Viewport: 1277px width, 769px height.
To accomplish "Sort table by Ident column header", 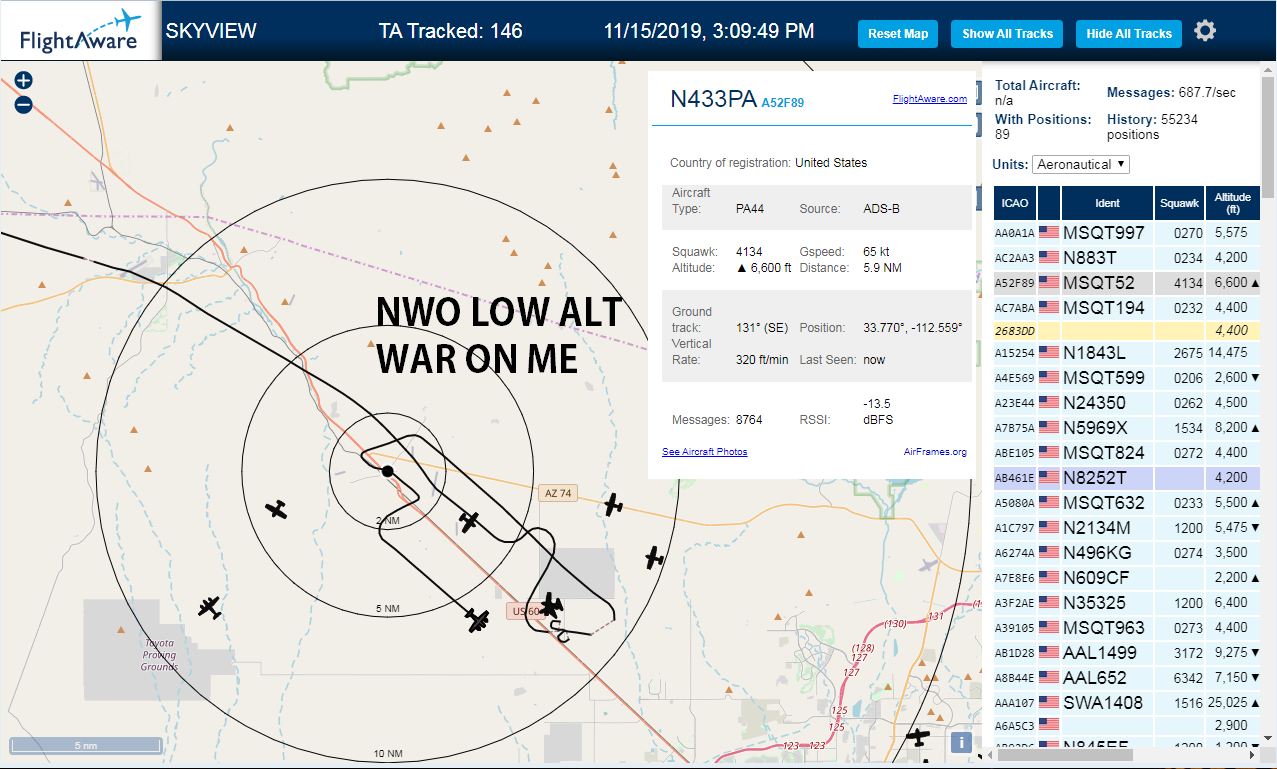I will (1107, 203).
